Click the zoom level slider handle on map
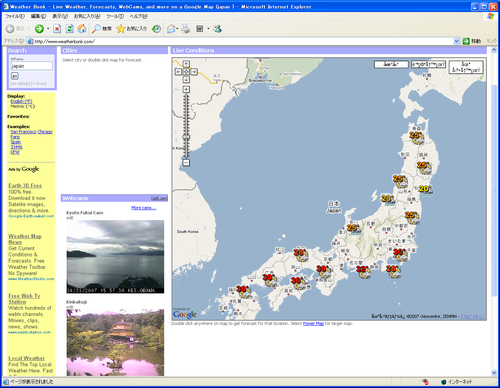Image resolution: width=500 pixels, height=388 pixels. [x=186, y=137]
